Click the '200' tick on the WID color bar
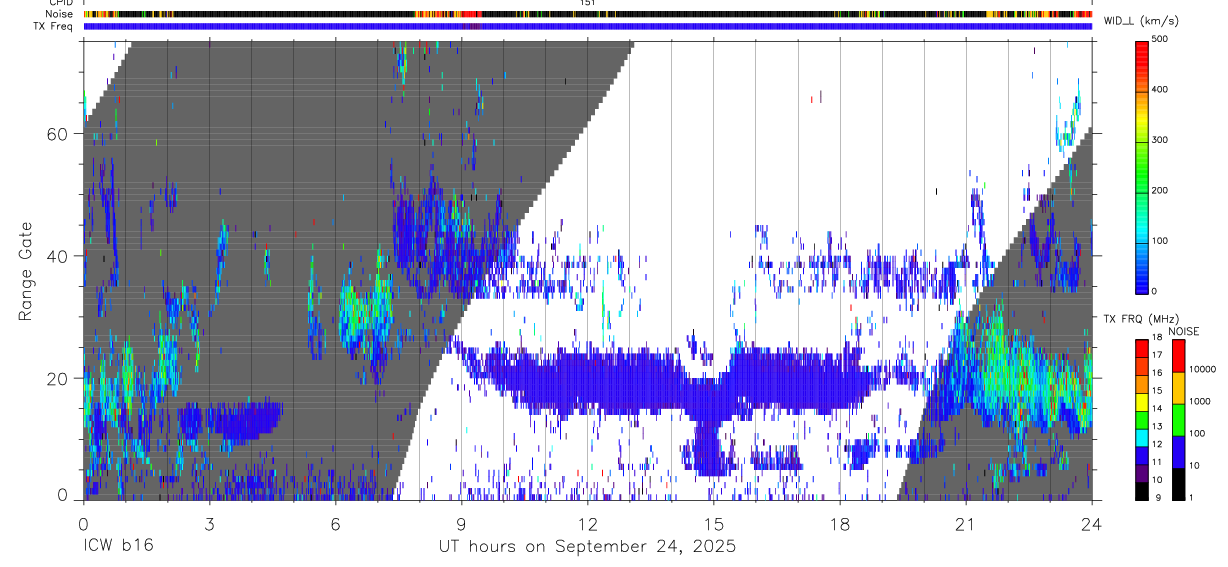 [1160, 190]
